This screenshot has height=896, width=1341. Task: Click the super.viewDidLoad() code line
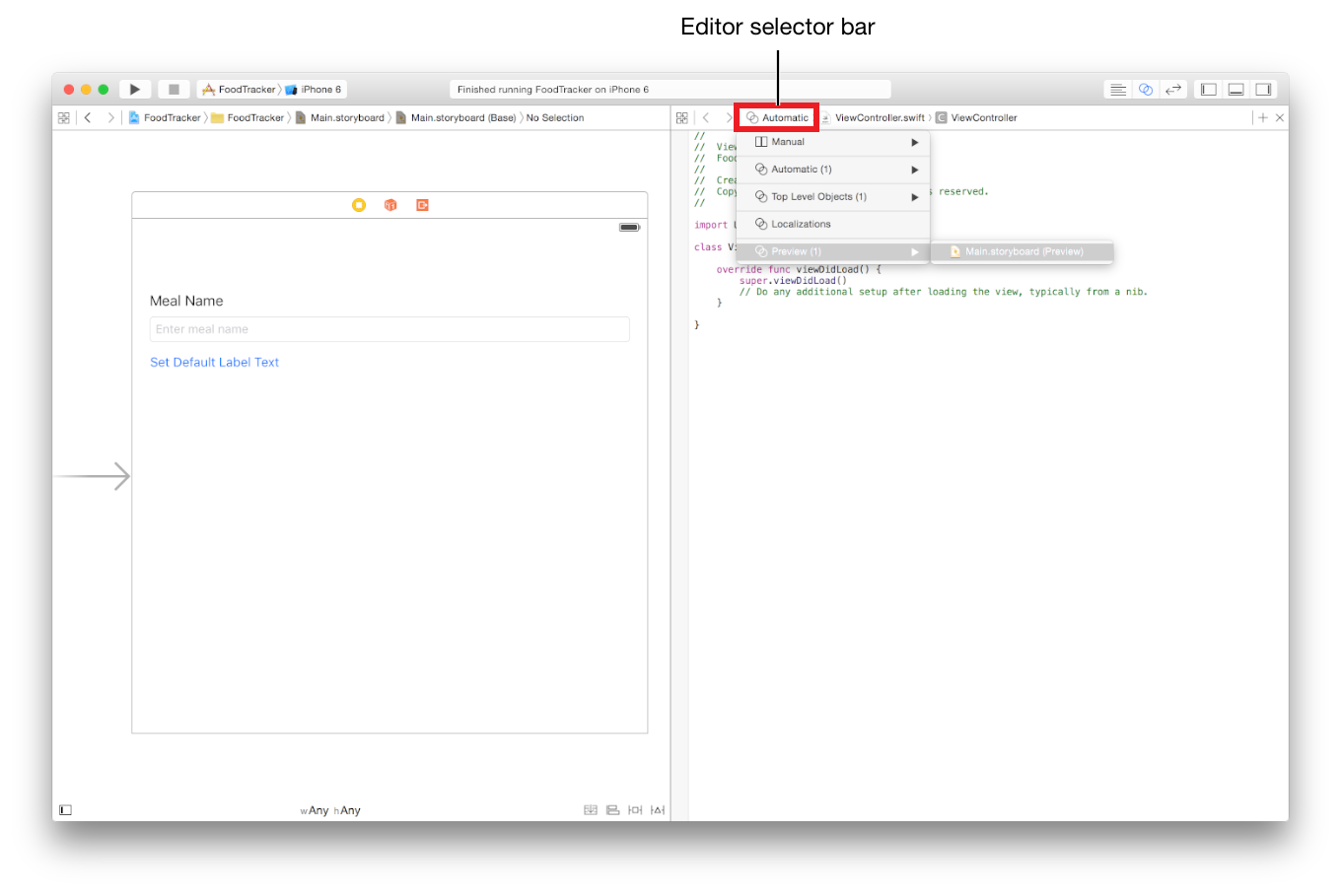click(793, 281)
